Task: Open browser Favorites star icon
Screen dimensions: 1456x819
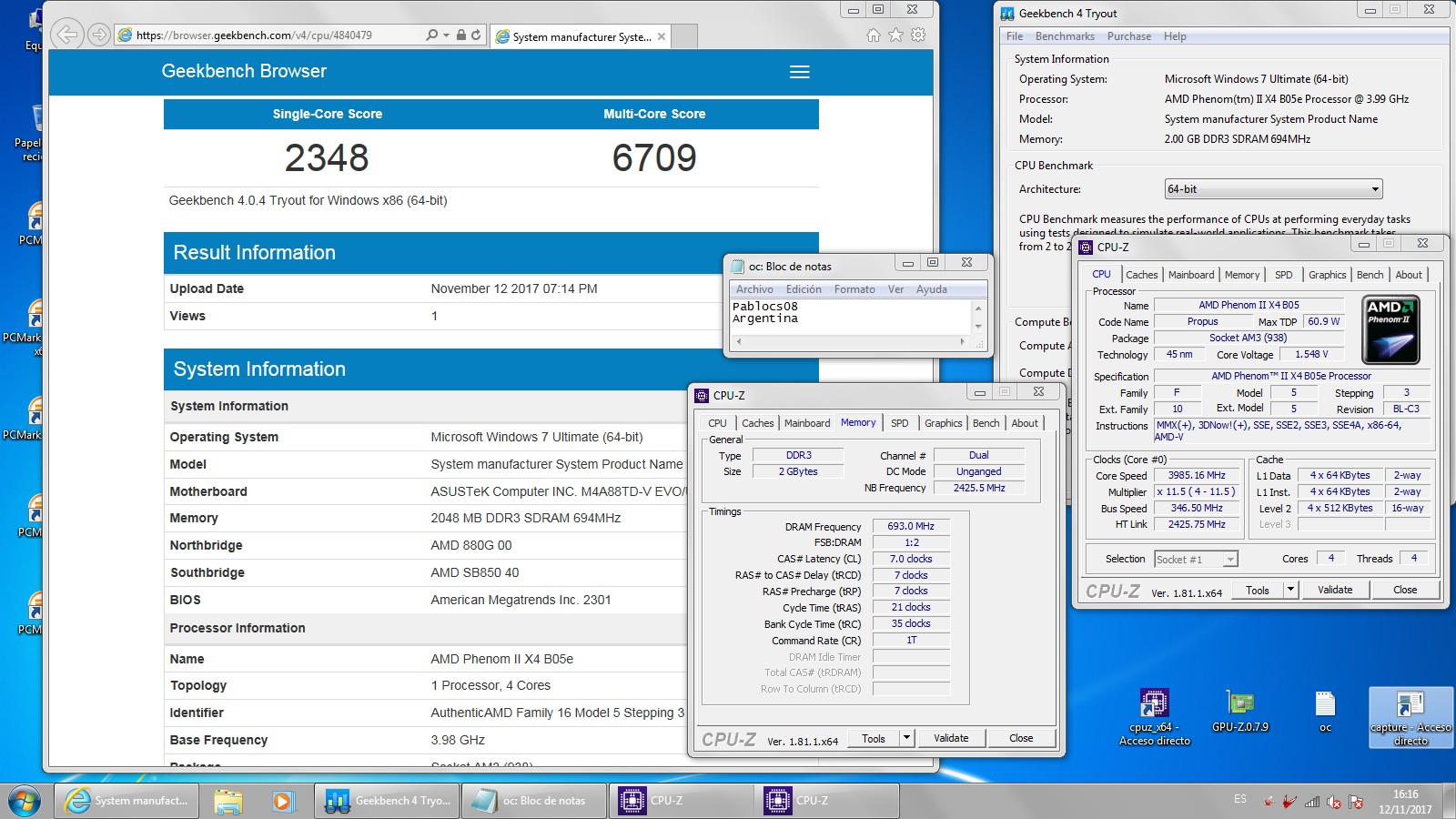Action: point(896,35)
